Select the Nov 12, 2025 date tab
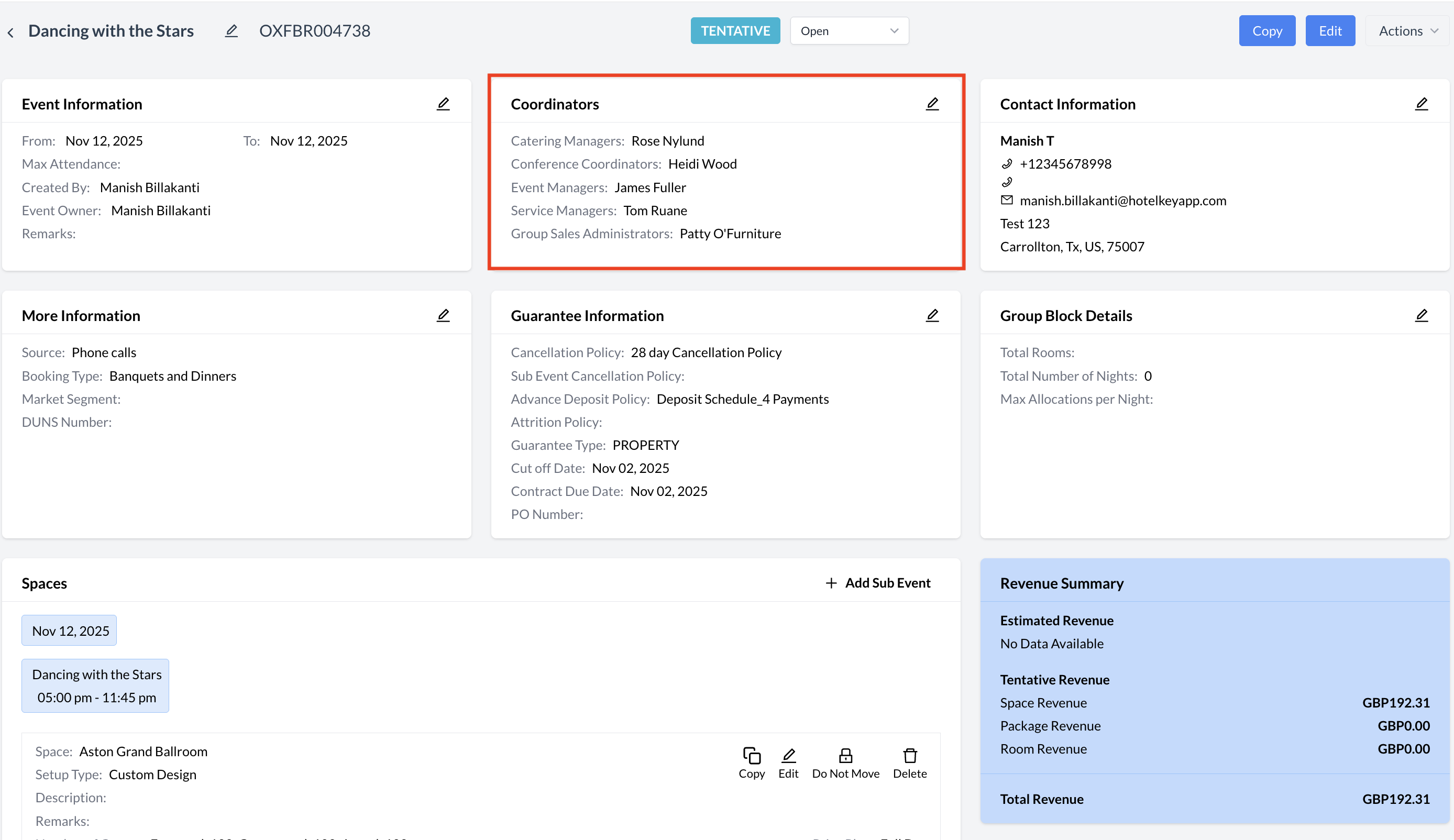Viewport: 1454px width, 840px height. (x=70, y=631)
